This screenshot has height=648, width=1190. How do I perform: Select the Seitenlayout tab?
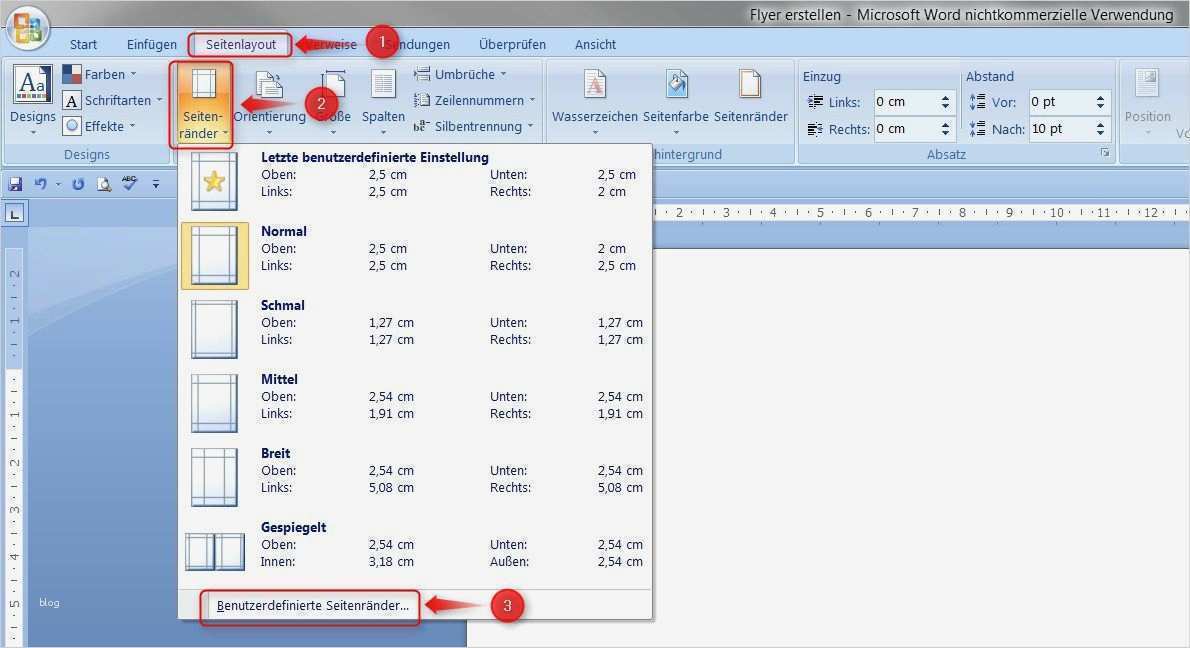click(x=241, y=45)
